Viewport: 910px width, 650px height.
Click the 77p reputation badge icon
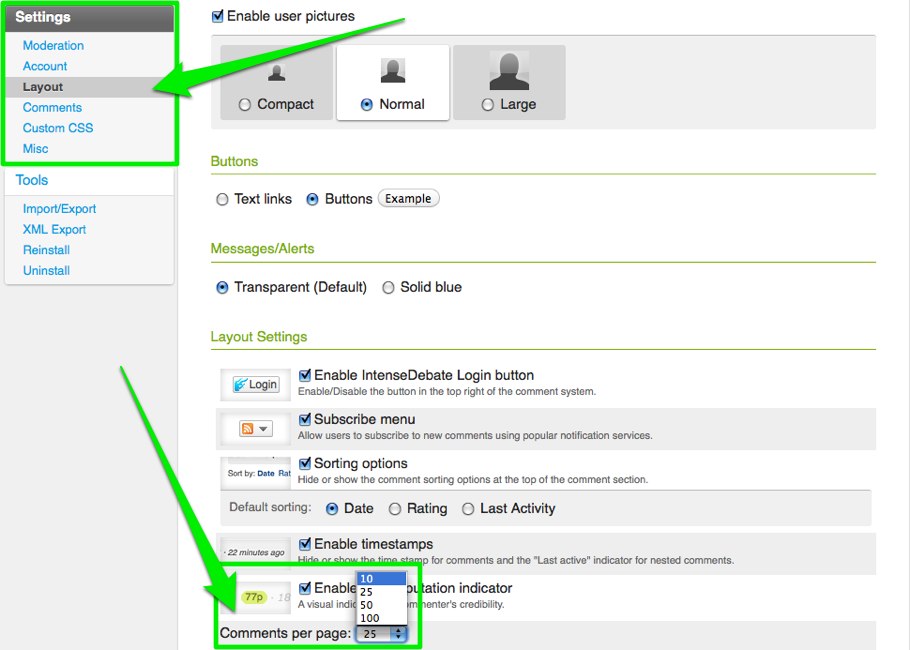[254, 597]
